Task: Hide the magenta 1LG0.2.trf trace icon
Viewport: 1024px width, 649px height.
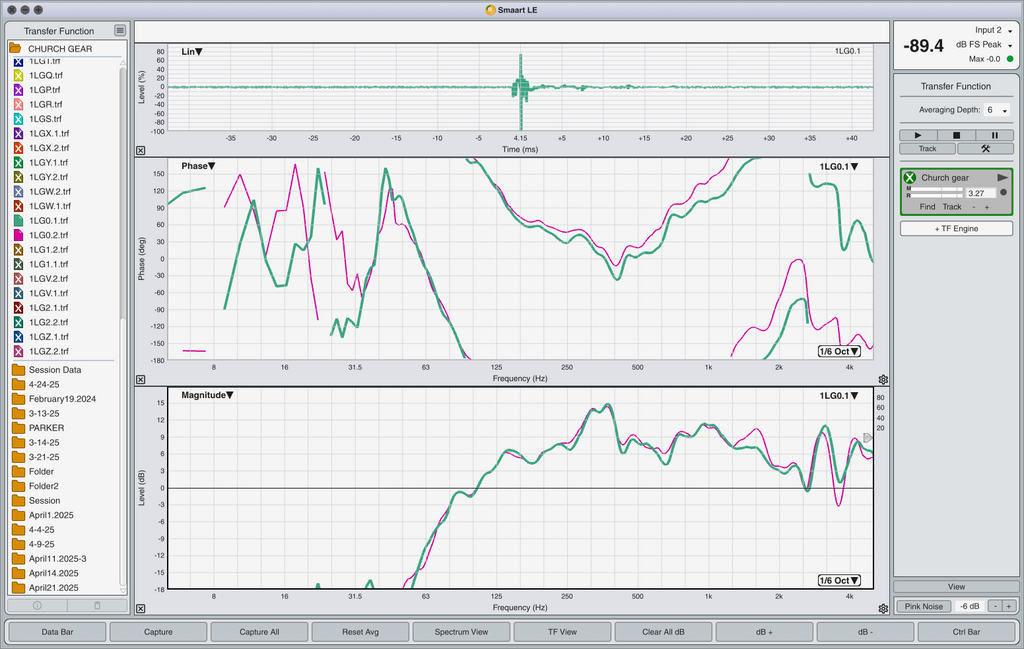Action: coord(18,235)
